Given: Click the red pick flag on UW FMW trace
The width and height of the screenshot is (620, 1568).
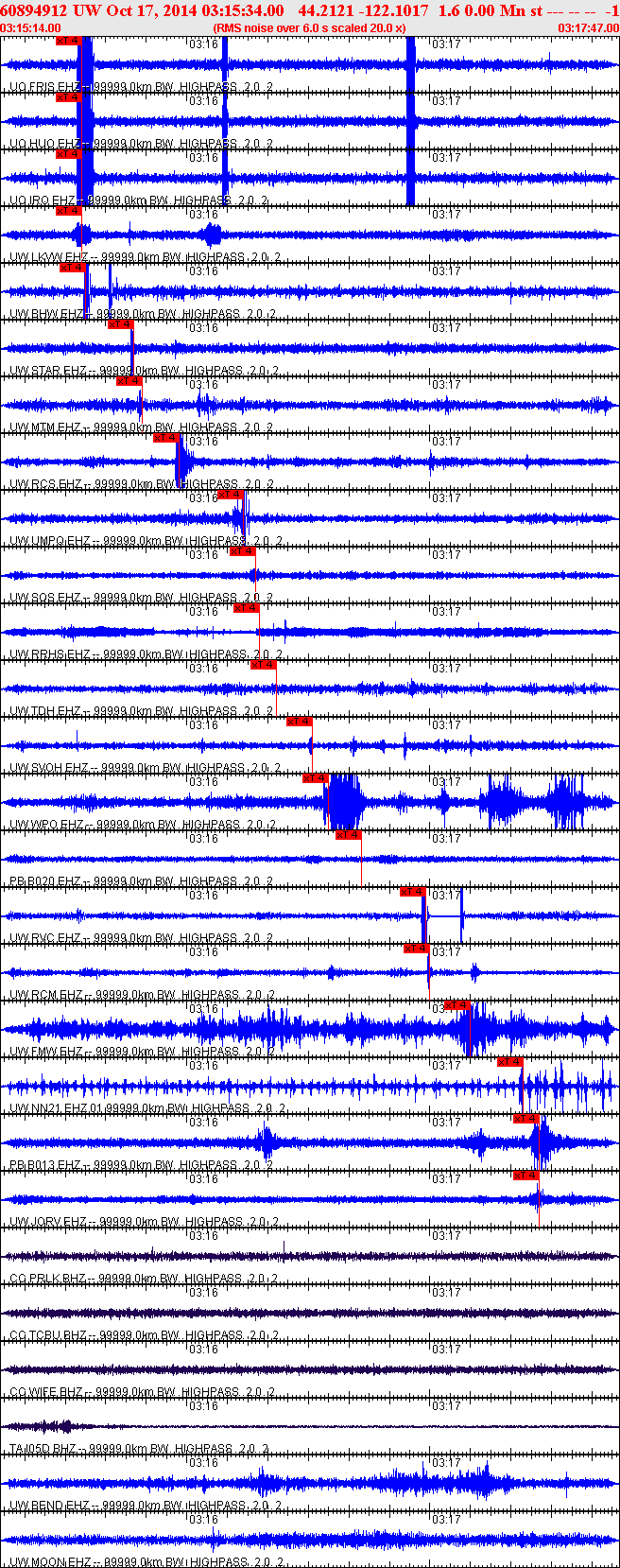Looking at the screenshot, I should point(456,1005).
